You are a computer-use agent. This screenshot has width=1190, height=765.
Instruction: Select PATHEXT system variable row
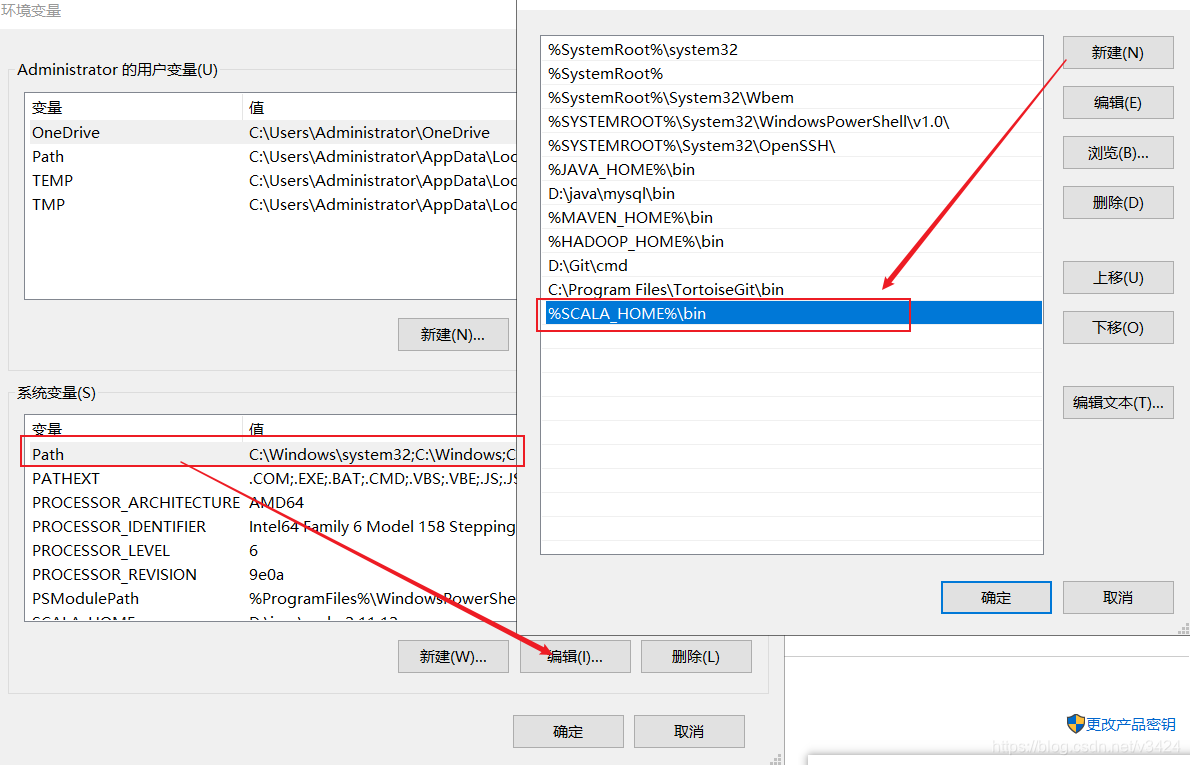pos(272,479)
